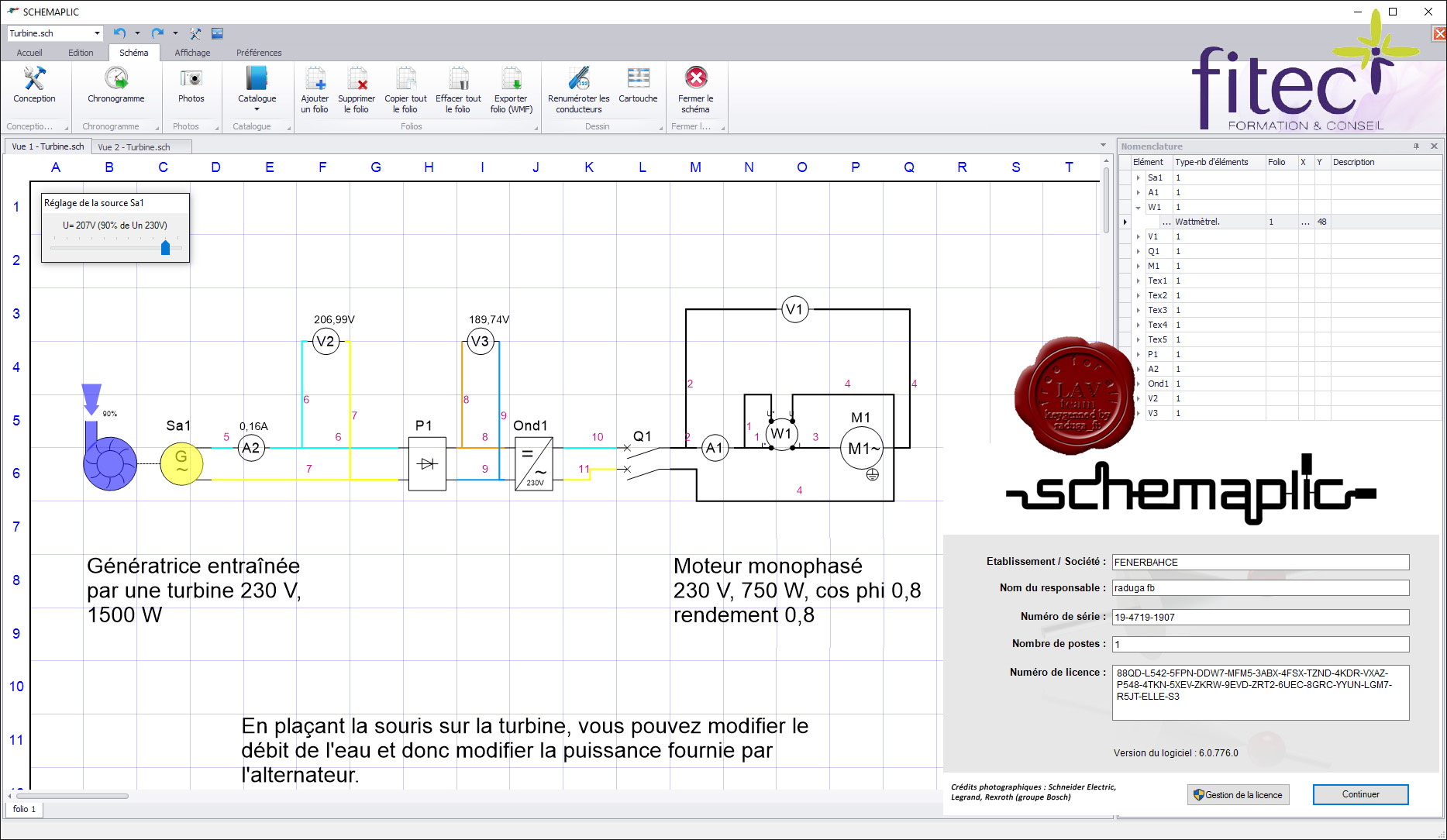1447x840 pixels.
Task: Select the voltmeter V1 symbol
Action: point(795,309)
